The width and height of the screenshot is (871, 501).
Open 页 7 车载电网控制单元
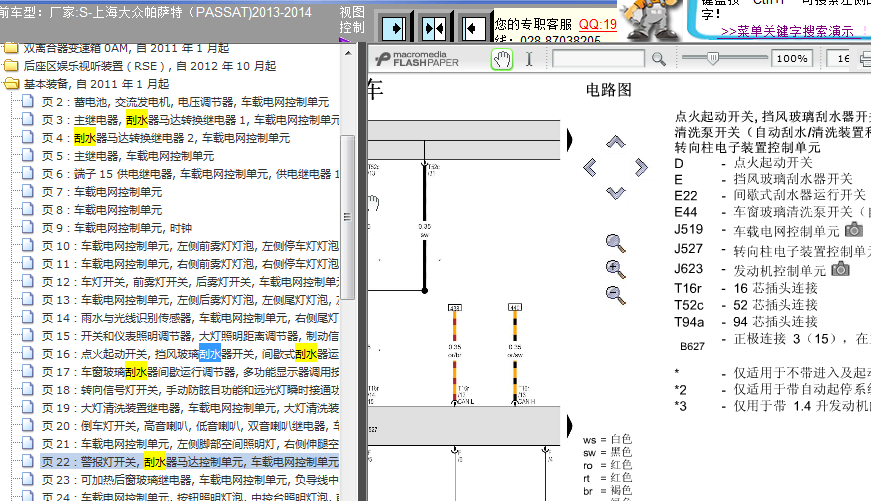(102, 192)
